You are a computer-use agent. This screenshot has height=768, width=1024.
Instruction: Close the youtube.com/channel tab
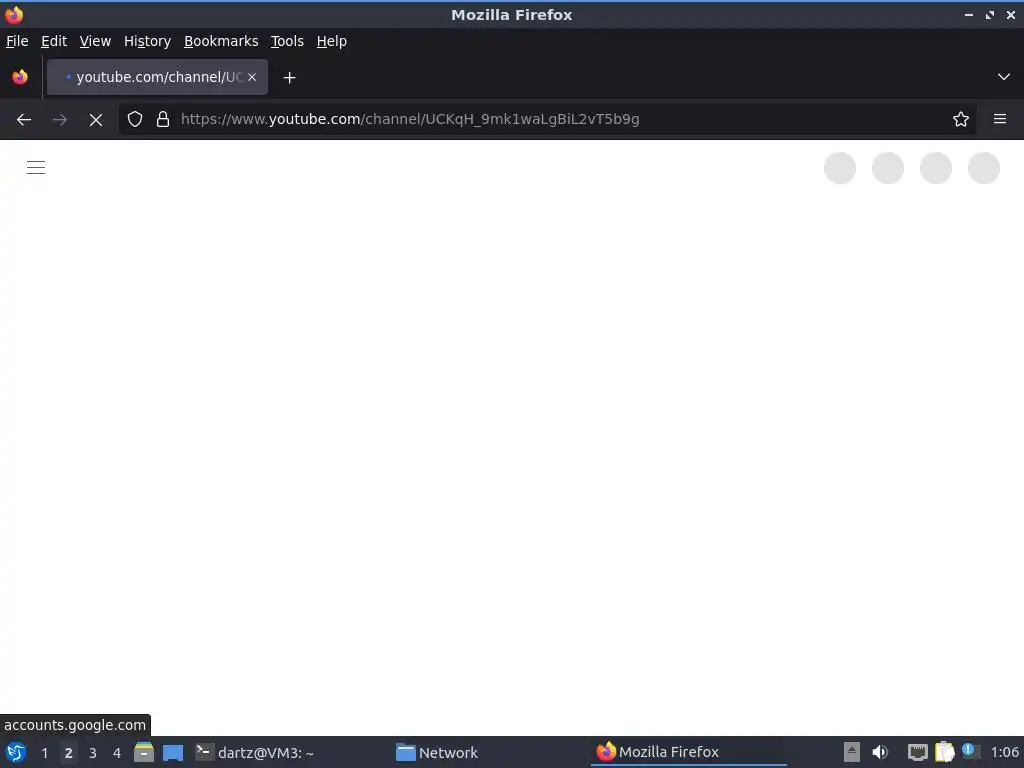tap(252, 77)
